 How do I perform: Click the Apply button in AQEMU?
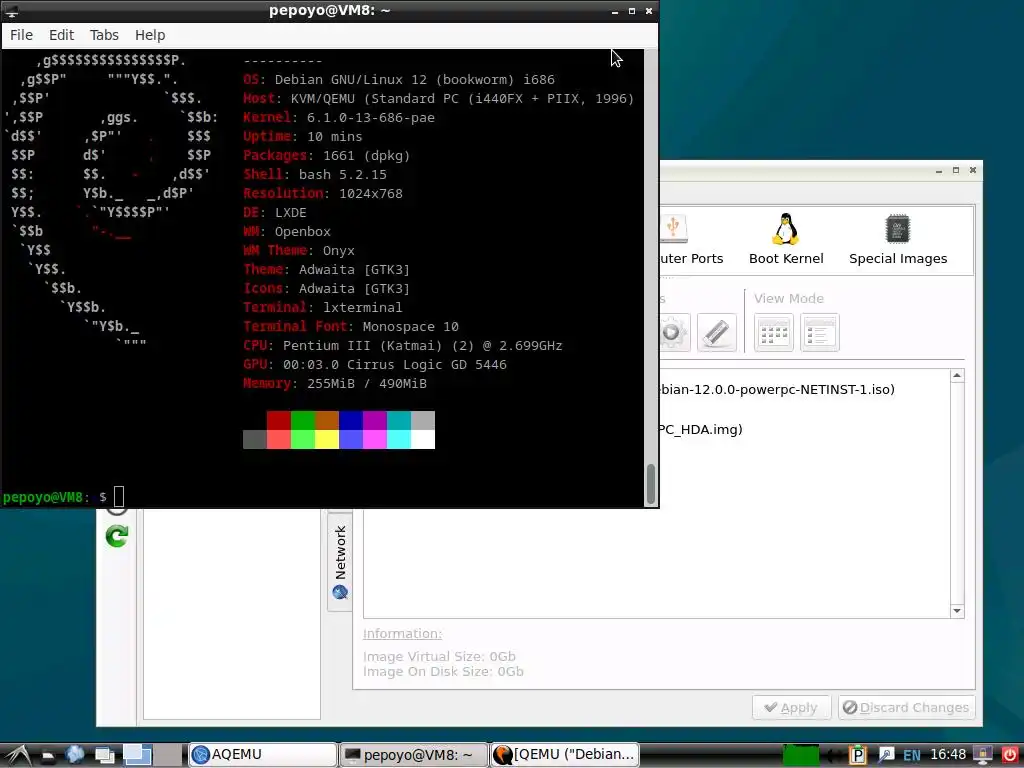pos(791,707)
